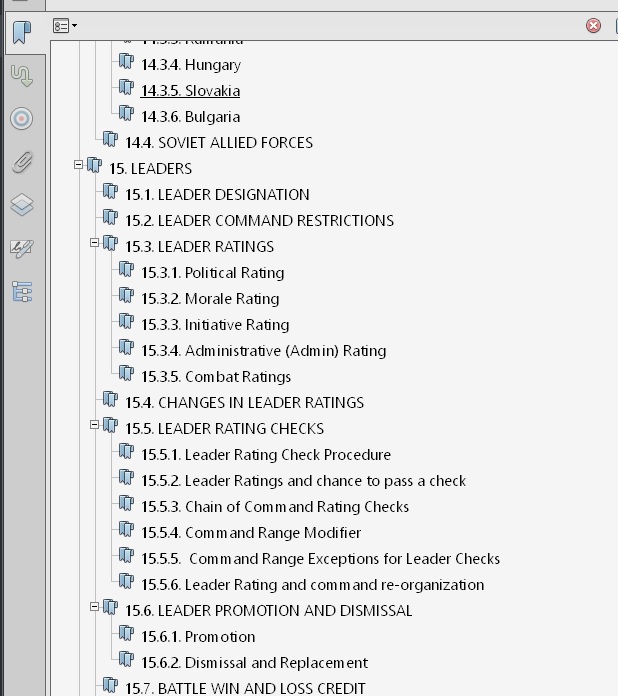The height and width of the screenshot is (696, 618).
Task: Select 15.5.5. Command Range Exceptions for Leader Checks
Action: click(321, 558)
